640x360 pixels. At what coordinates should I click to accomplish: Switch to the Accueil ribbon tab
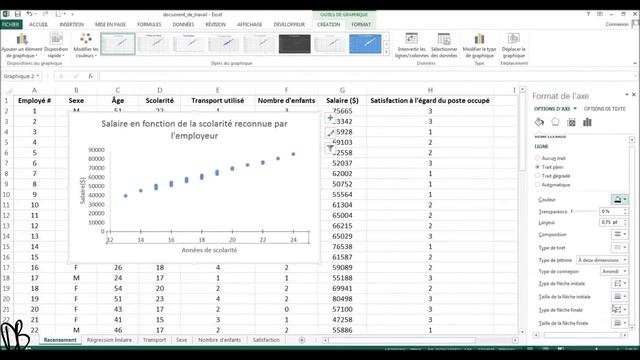pos(38,24)
